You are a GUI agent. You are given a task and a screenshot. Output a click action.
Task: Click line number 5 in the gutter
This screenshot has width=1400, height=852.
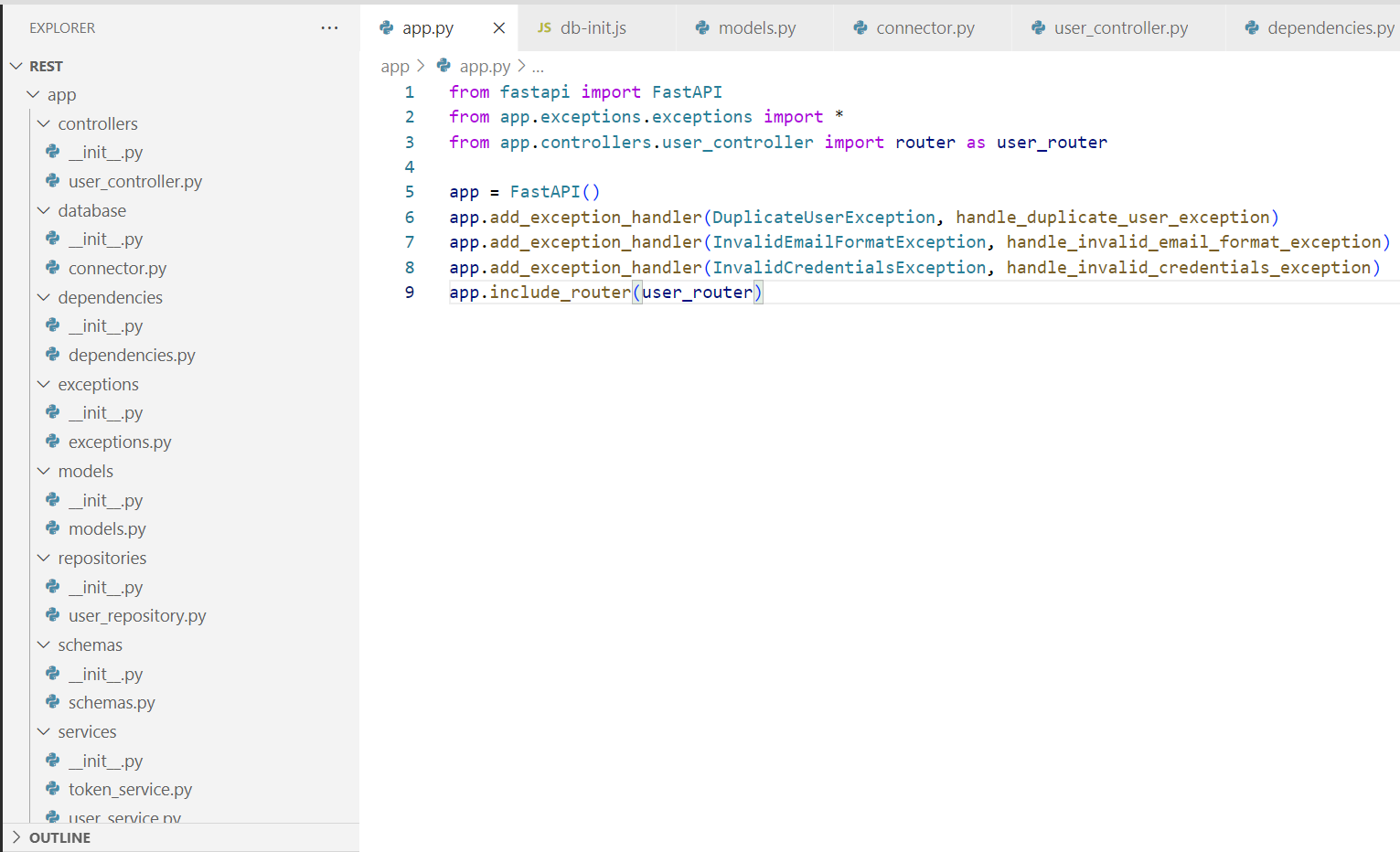coord(410,192)
